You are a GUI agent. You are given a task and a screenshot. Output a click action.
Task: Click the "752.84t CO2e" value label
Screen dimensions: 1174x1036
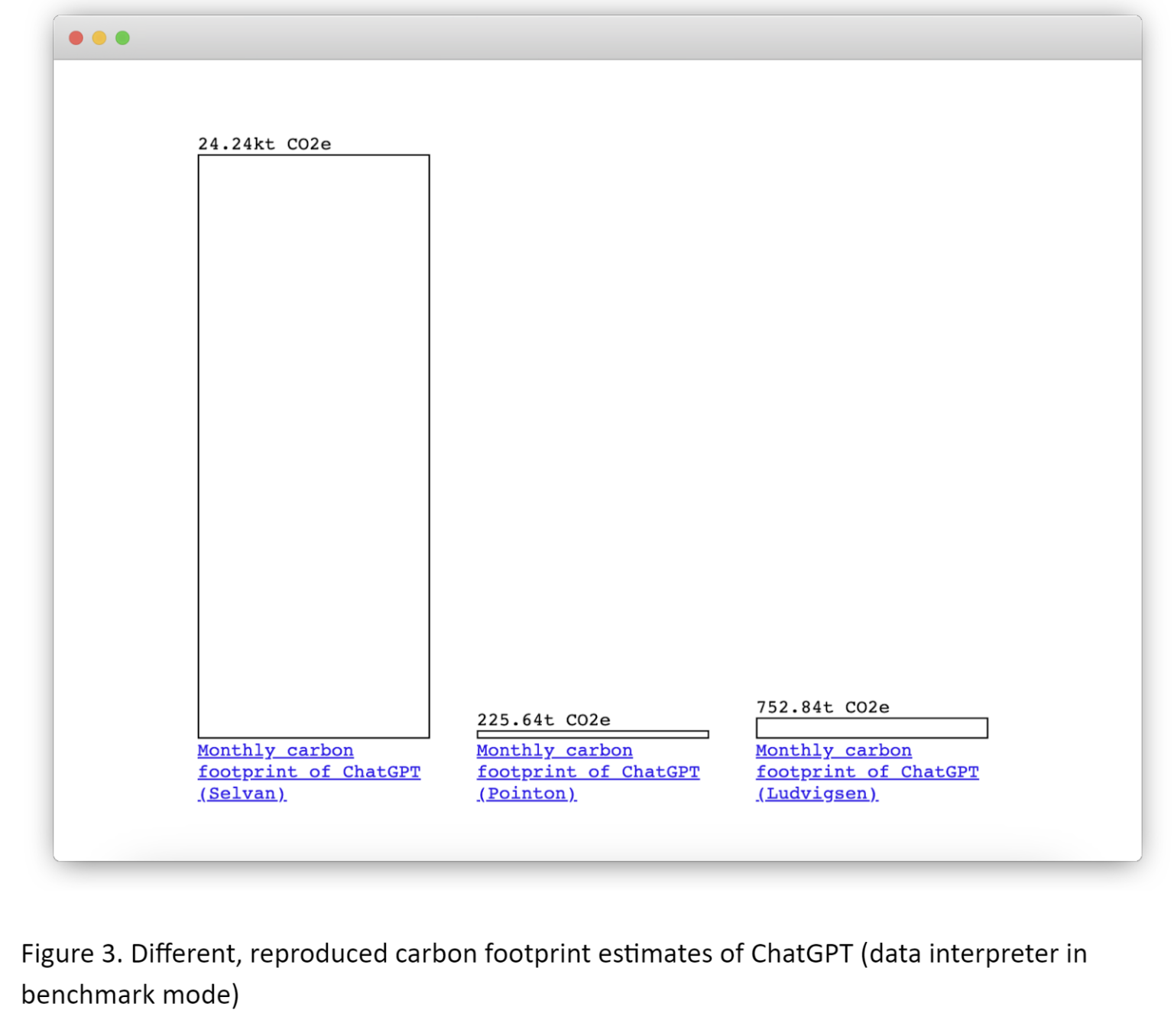coord(823,706)
